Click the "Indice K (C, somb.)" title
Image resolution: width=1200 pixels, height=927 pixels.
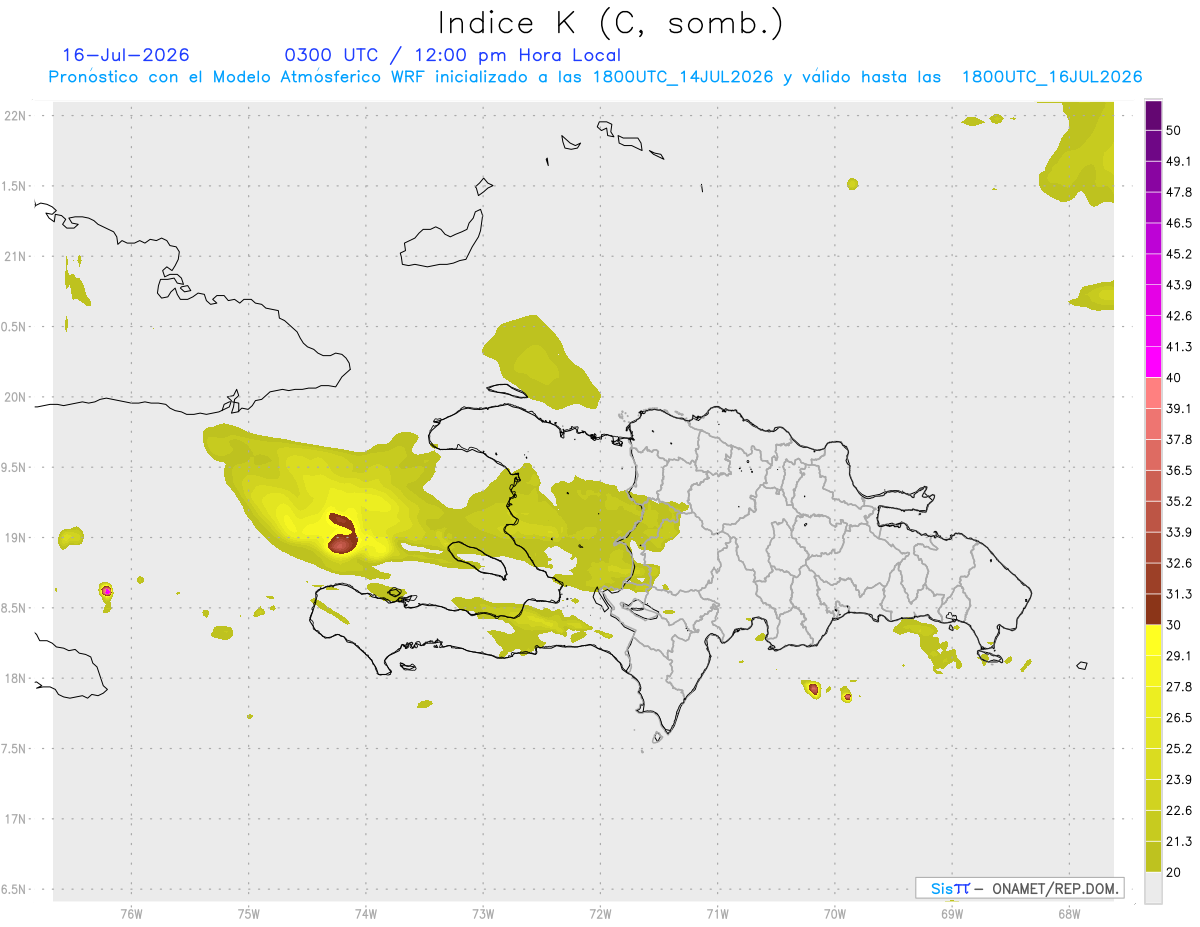(611, 23)
